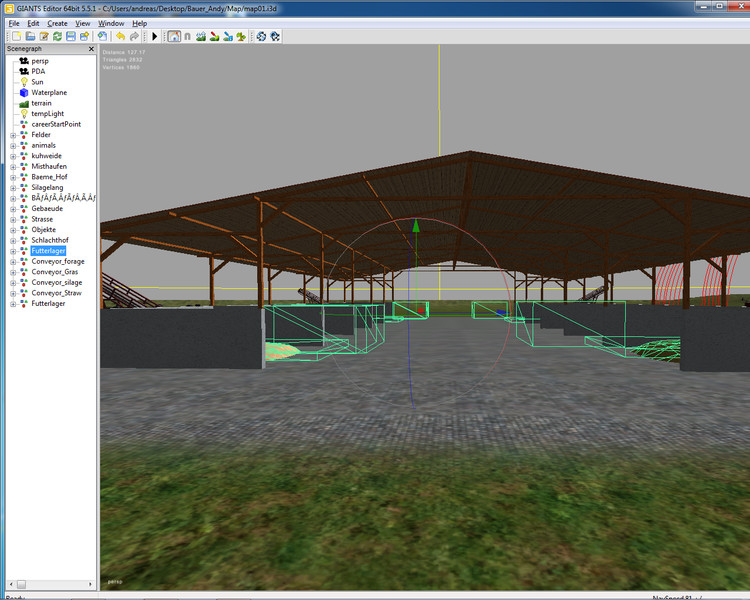
Task: Open the Create menu
Action: pyautogui.click(x=57, y=23)
